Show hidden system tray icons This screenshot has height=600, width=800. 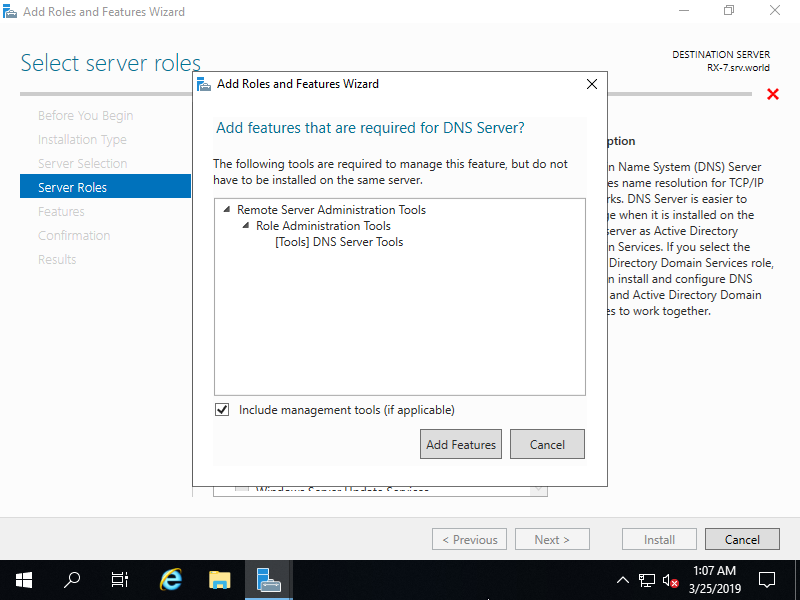(622, 580)
